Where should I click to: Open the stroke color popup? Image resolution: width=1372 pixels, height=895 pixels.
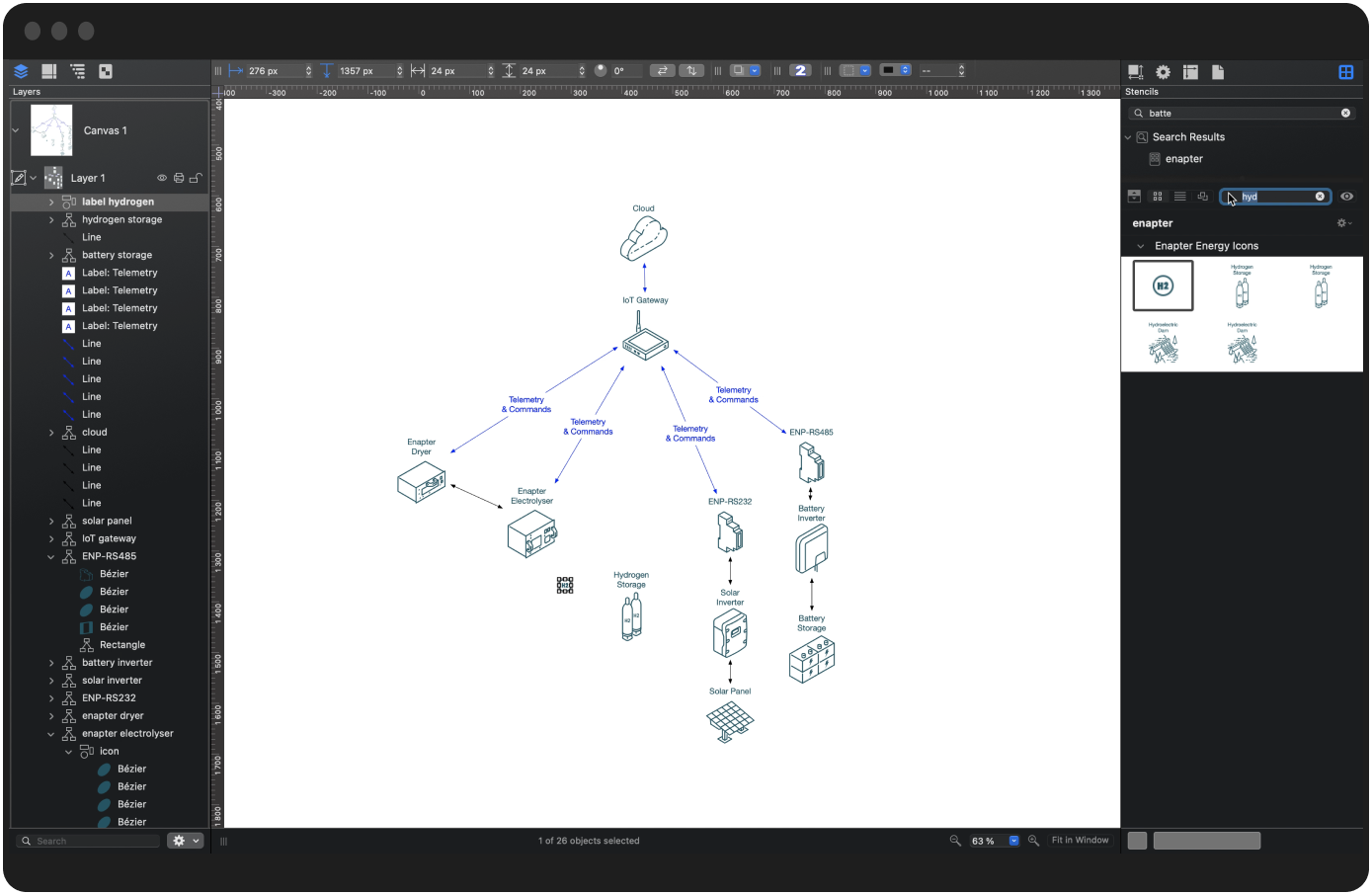coord(896,70)
